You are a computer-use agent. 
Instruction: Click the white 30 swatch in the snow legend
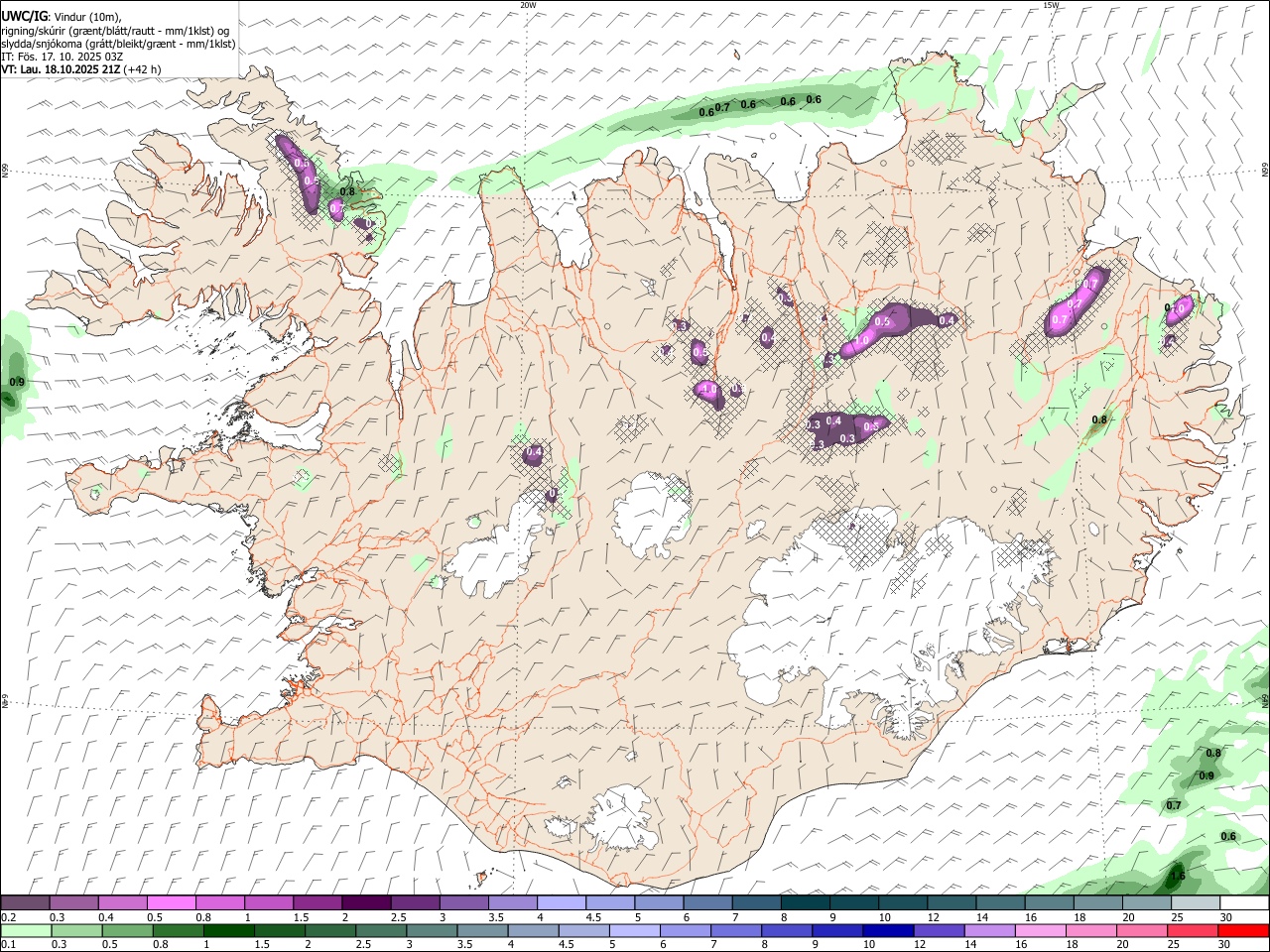[1244, 903]
